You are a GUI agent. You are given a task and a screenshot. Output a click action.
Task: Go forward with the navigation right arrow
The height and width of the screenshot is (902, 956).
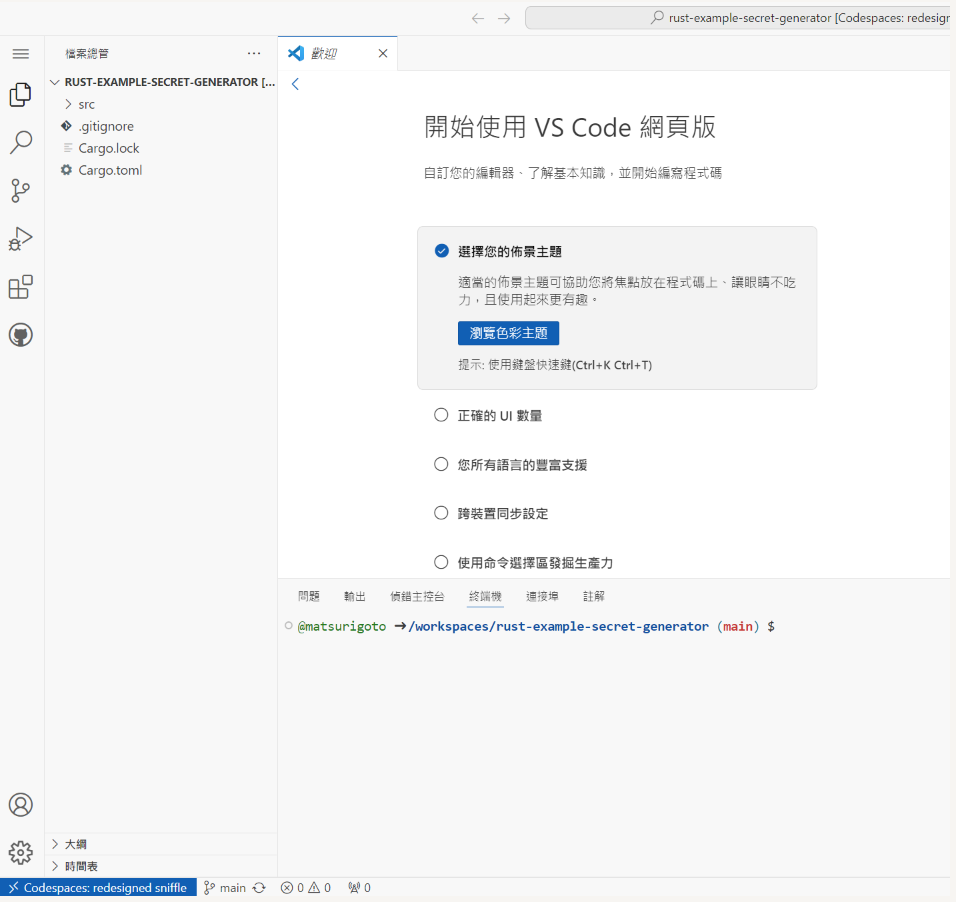pyautogui.click(x=504, y=18)
